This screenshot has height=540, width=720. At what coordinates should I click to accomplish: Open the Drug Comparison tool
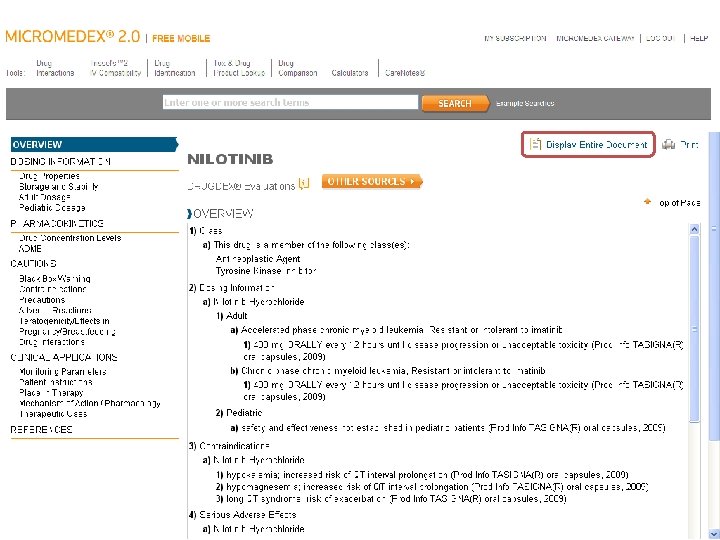click(298, 68)
